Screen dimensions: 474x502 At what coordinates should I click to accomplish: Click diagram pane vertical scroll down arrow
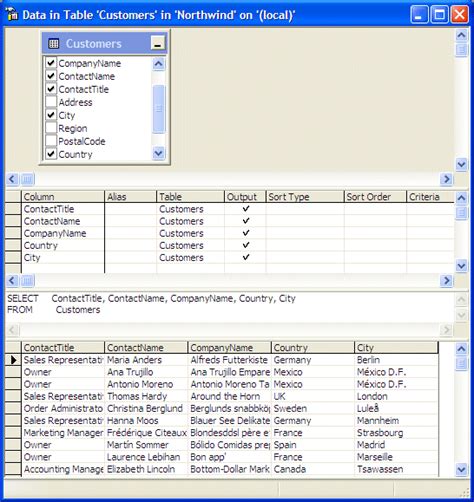[462, 164]
